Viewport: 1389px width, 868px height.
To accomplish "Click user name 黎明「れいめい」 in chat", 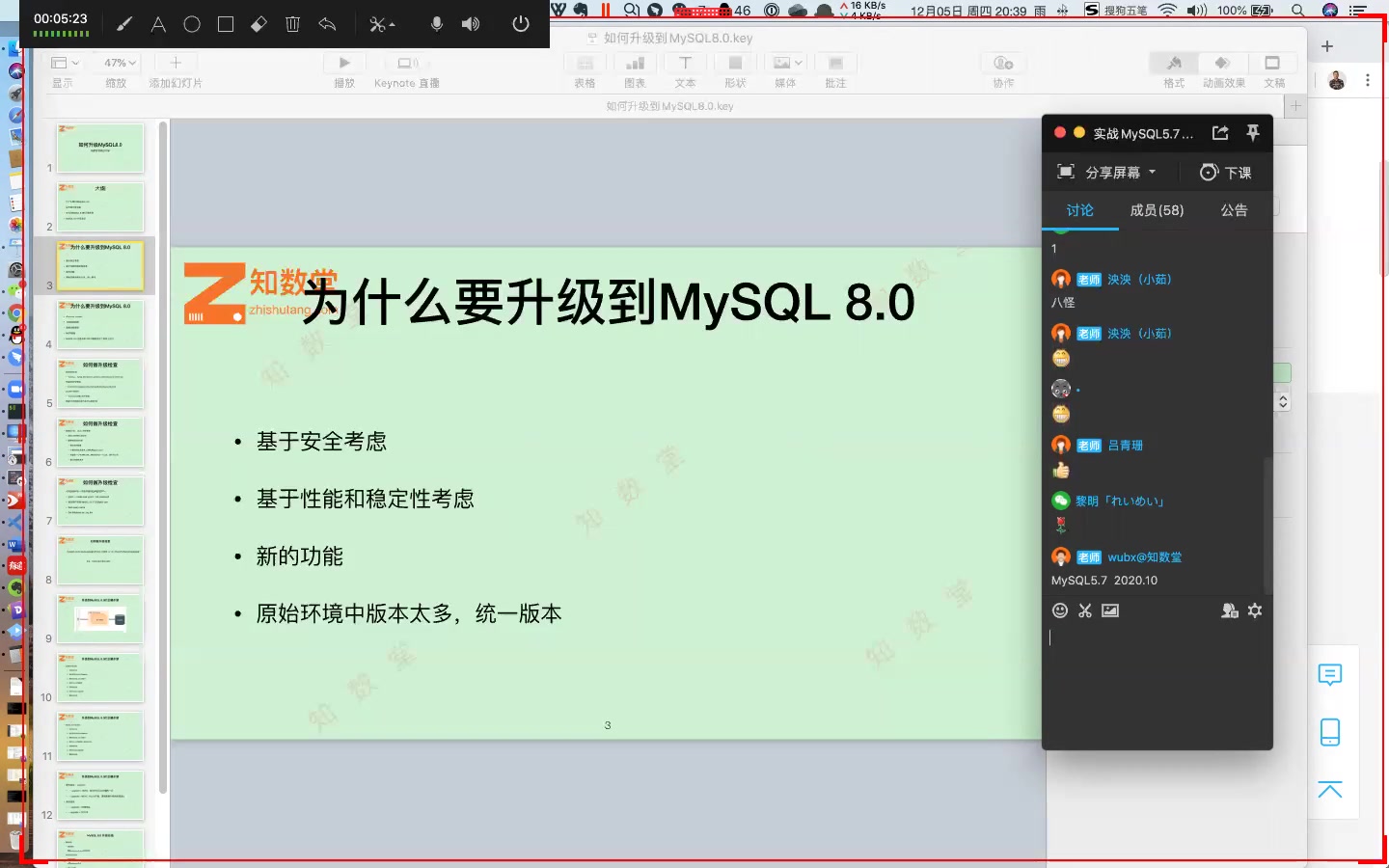I will [1120, 502].
